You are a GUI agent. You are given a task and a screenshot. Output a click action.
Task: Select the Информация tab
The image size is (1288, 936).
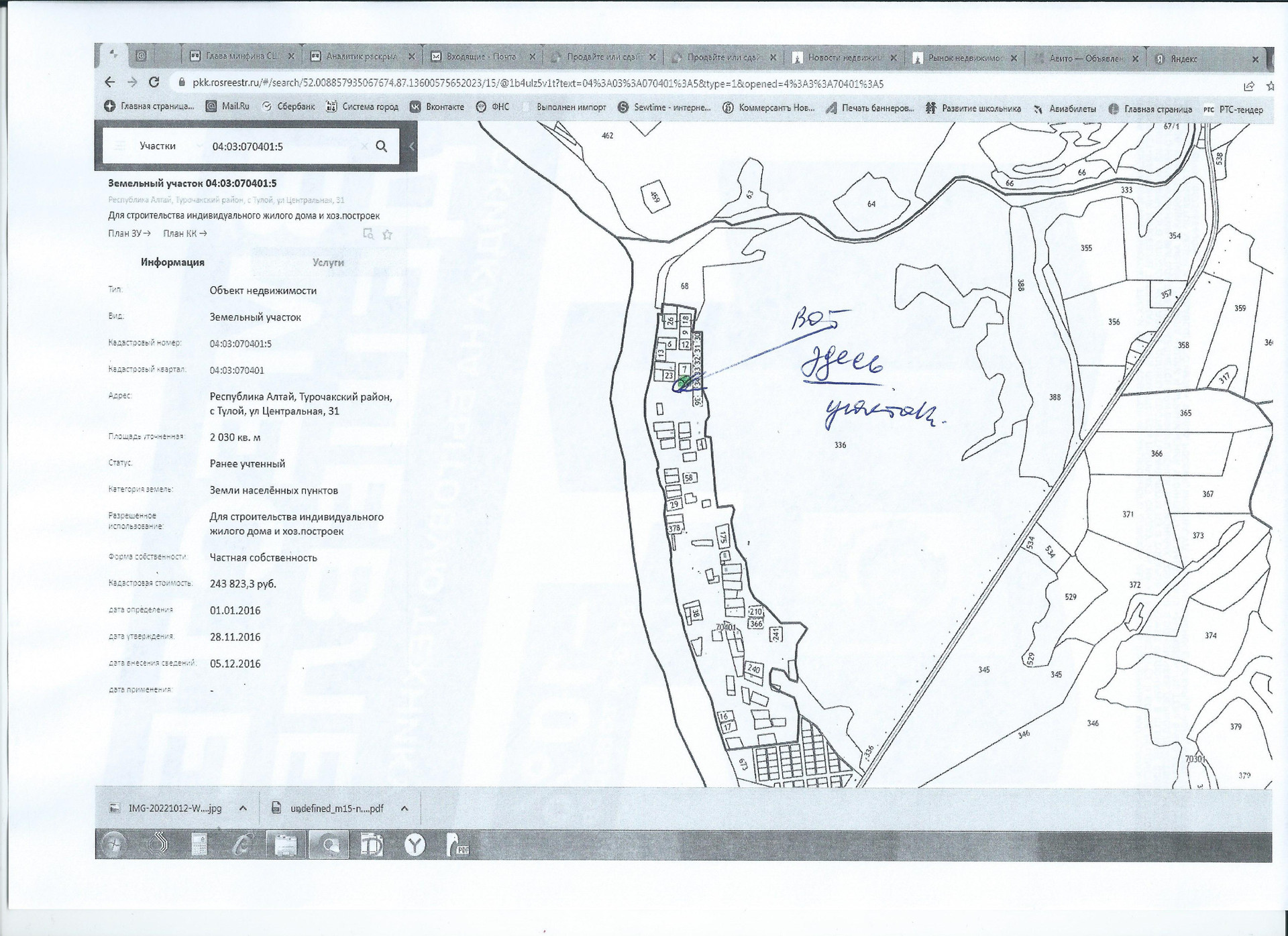coord(172,262)
